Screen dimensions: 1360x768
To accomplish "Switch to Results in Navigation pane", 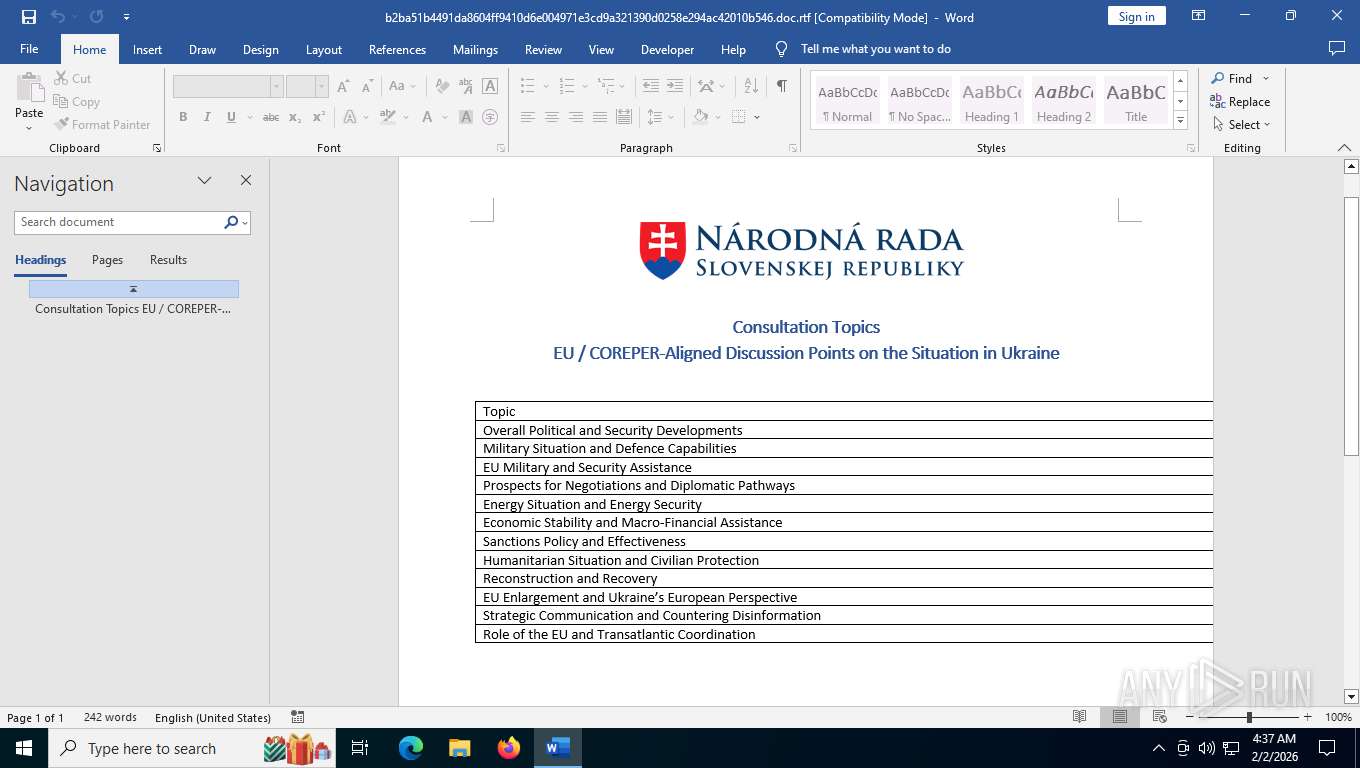I will (x=168, y=260).
